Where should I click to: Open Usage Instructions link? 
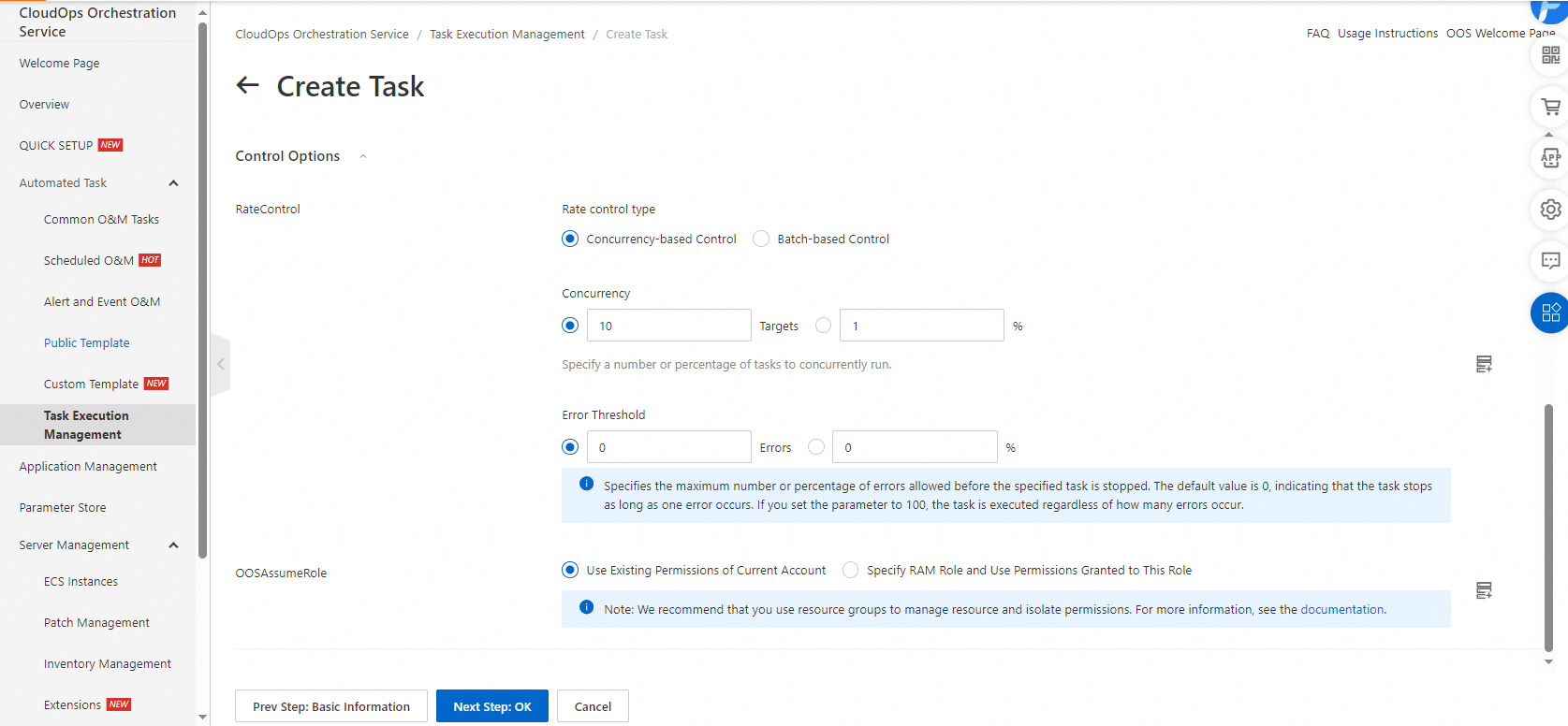click(1387, 34)
